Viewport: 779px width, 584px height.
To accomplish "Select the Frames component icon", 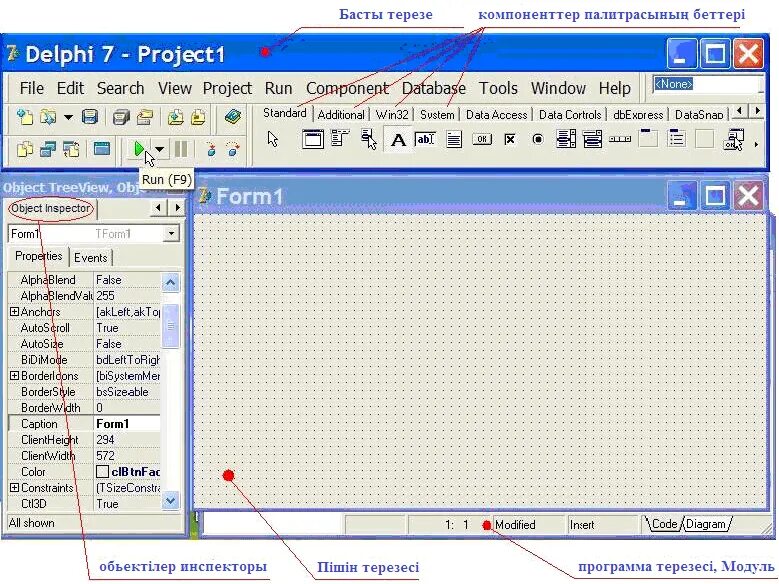I will pos(312,139).
